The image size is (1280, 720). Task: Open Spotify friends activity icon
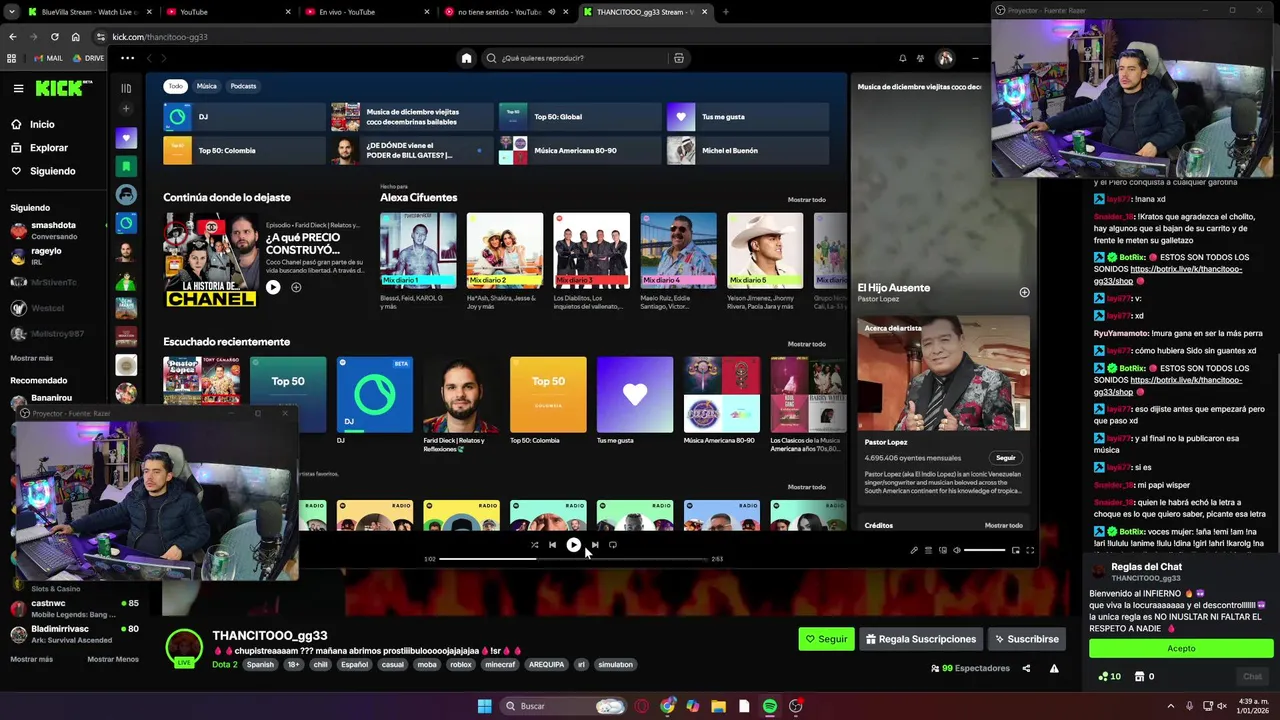(920, 58)
